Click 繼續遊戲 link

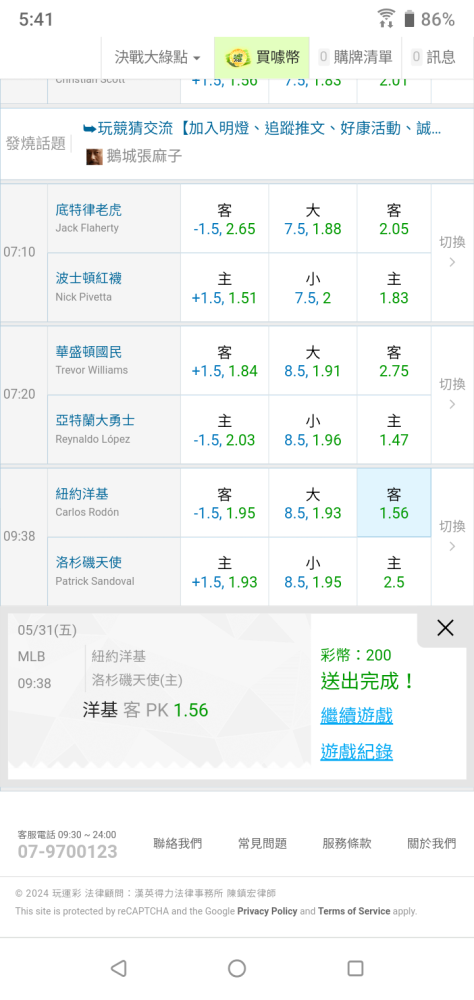tap(357, 716)
